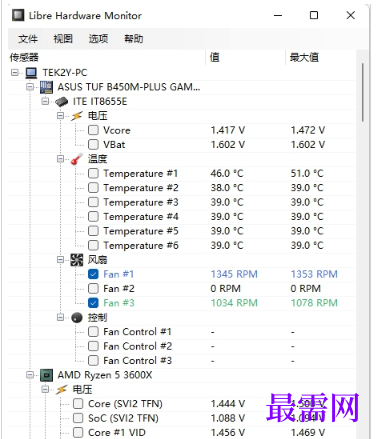The width and height of the screenshot is (378, 439).
Task: Enable the Fan Control #3 checkbox
Action: (x=93, y=360)
